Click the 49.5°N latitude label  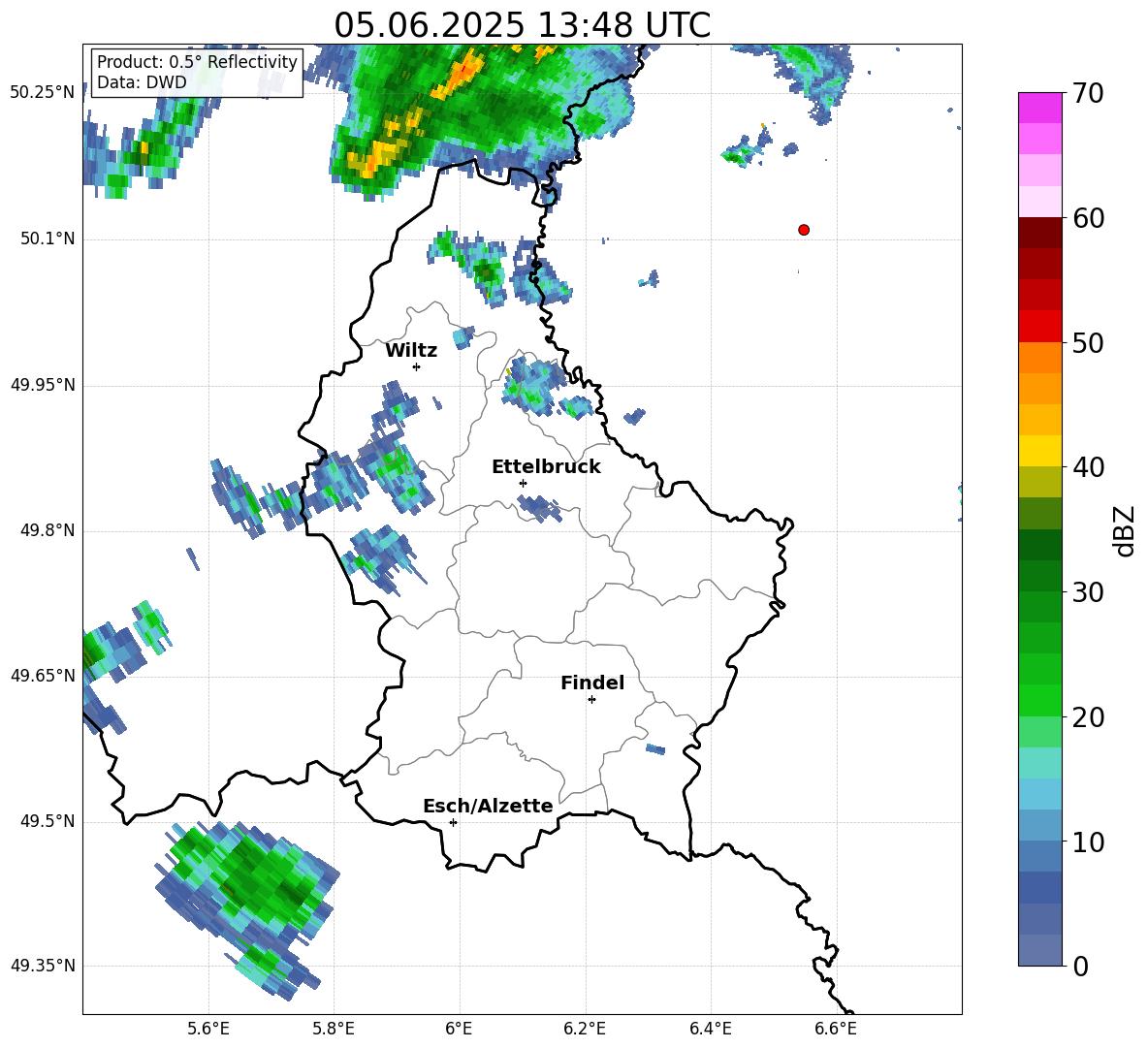48,821
